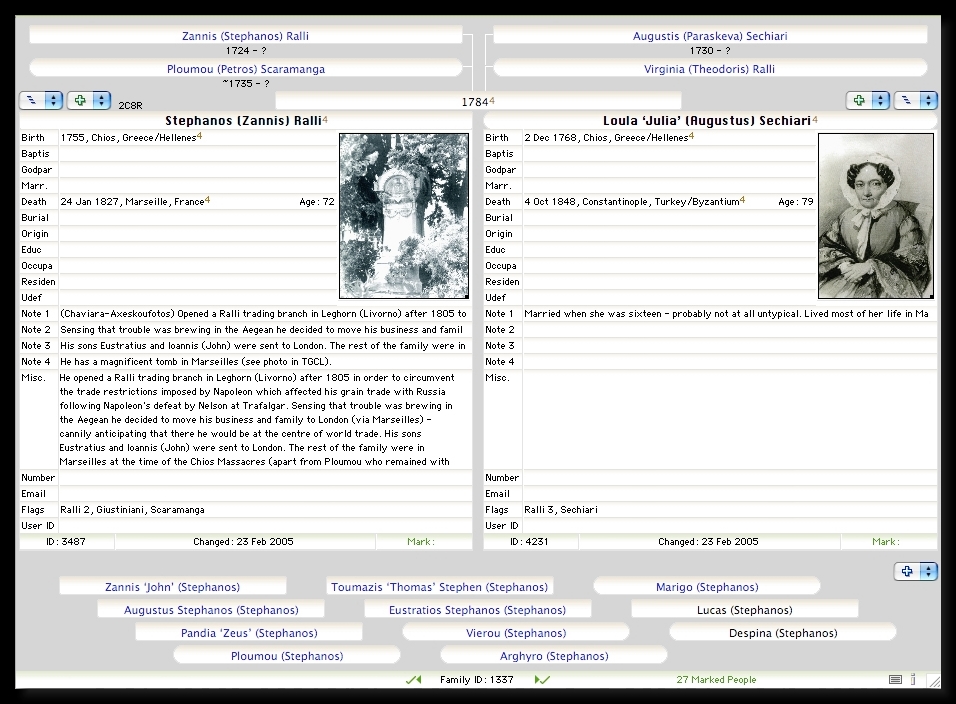Open the add-person popup above Stephanos
This screenshot has width=956, height=704.
point(88,101)
